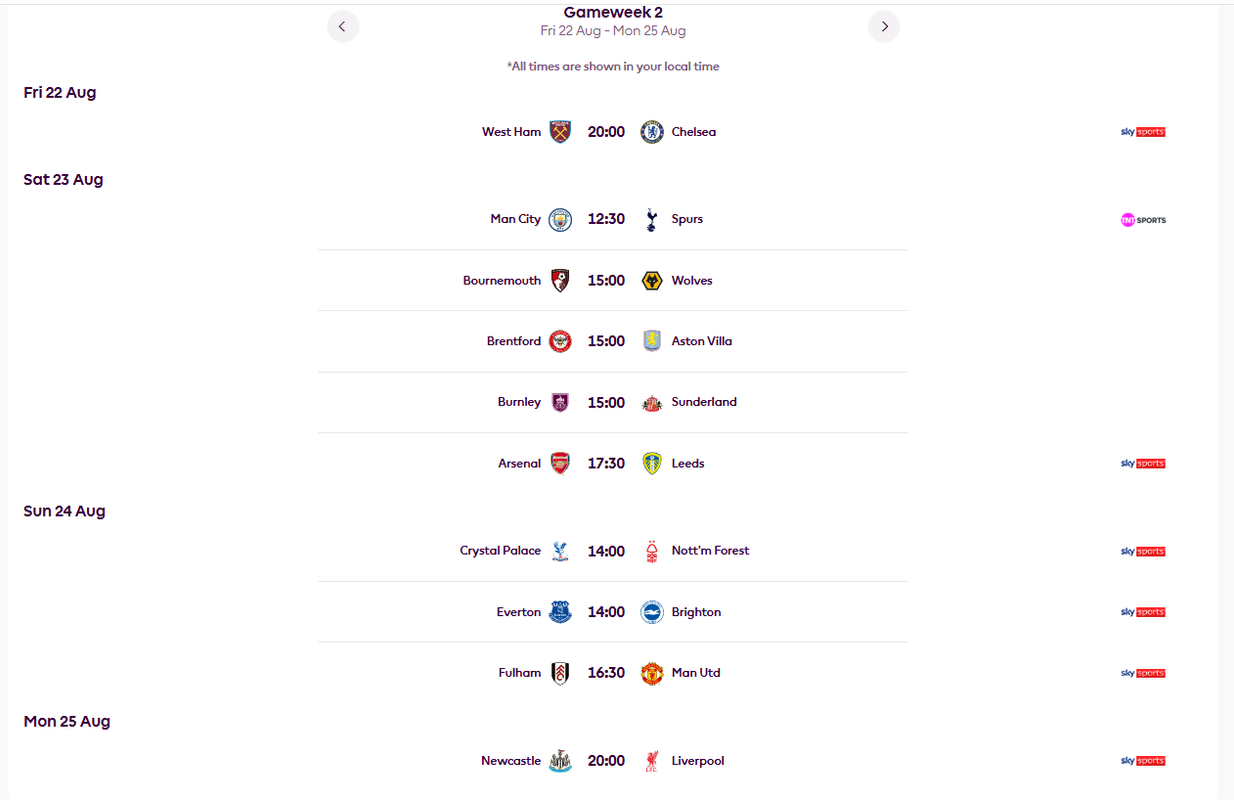
Task: Open the Sunderland team link
Action: coord(704,402)
